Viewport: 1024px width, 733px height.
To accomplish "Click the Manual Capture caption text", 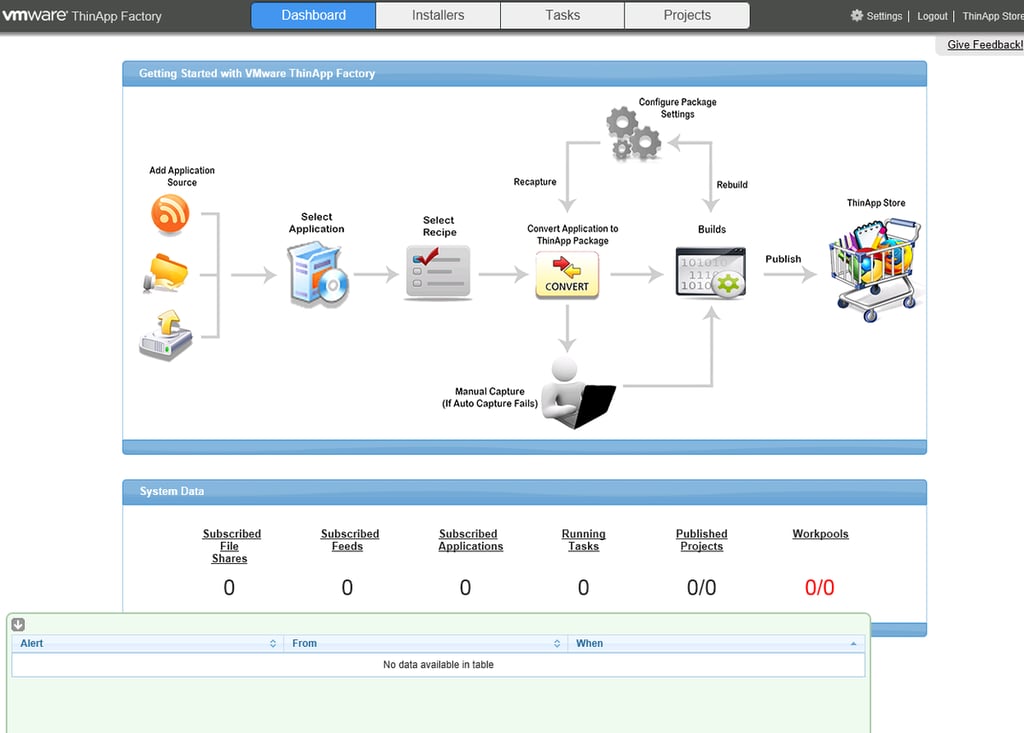I will (490, 397).
